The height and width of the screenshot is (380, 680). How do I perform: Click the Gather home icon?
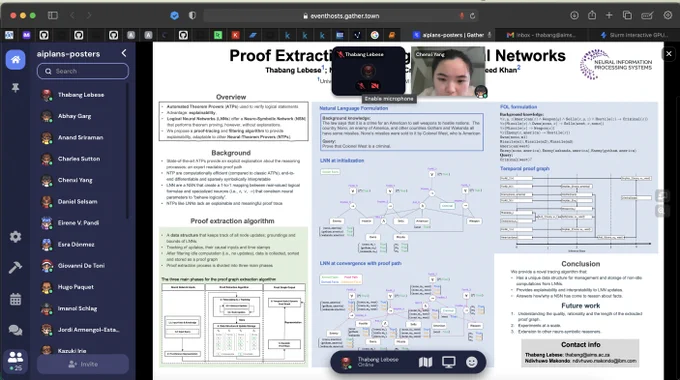15,59
